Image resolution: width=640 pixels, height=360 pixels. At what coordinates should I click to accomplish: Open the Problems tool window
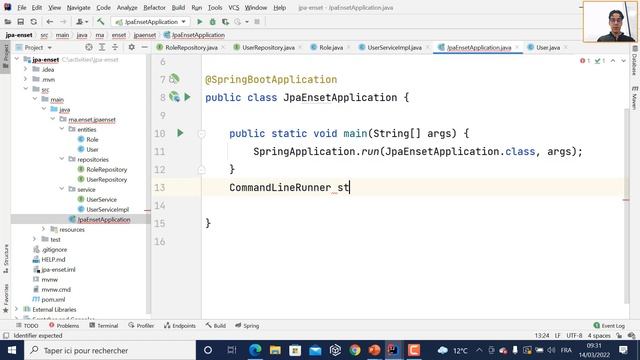click(64, 325)
